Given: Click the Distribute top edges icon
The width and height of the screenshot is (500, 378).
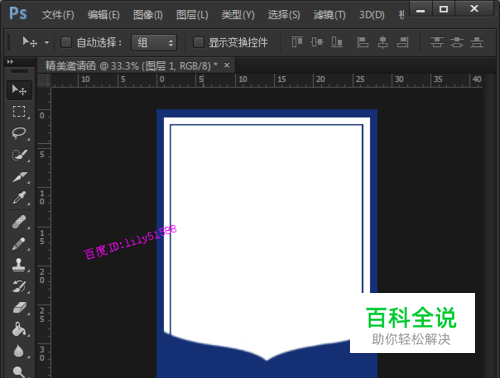Looking at the screenshot, I should [437, 42].
